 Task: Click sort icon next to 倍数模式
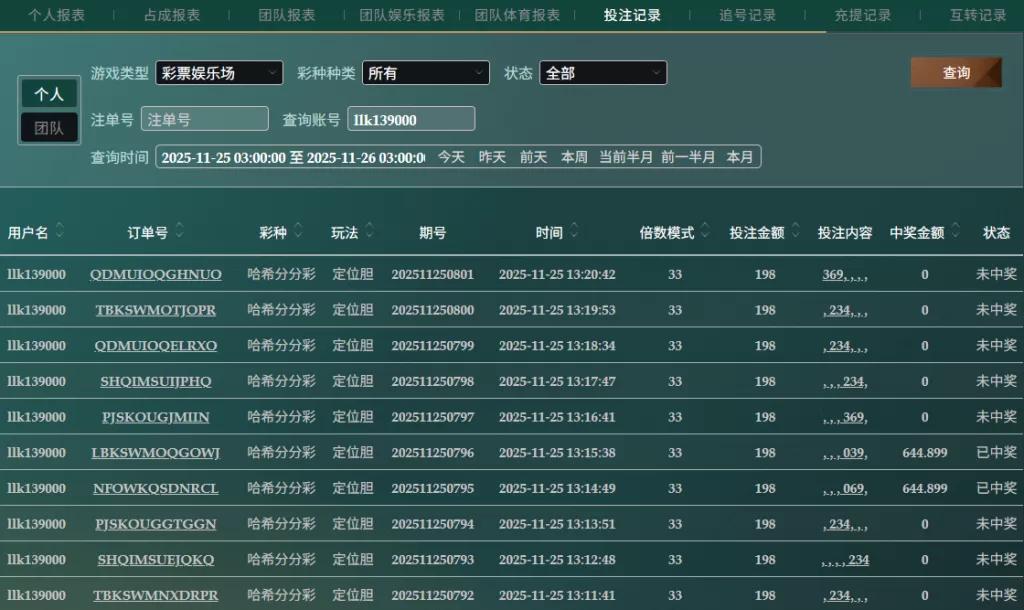[705, 232]
